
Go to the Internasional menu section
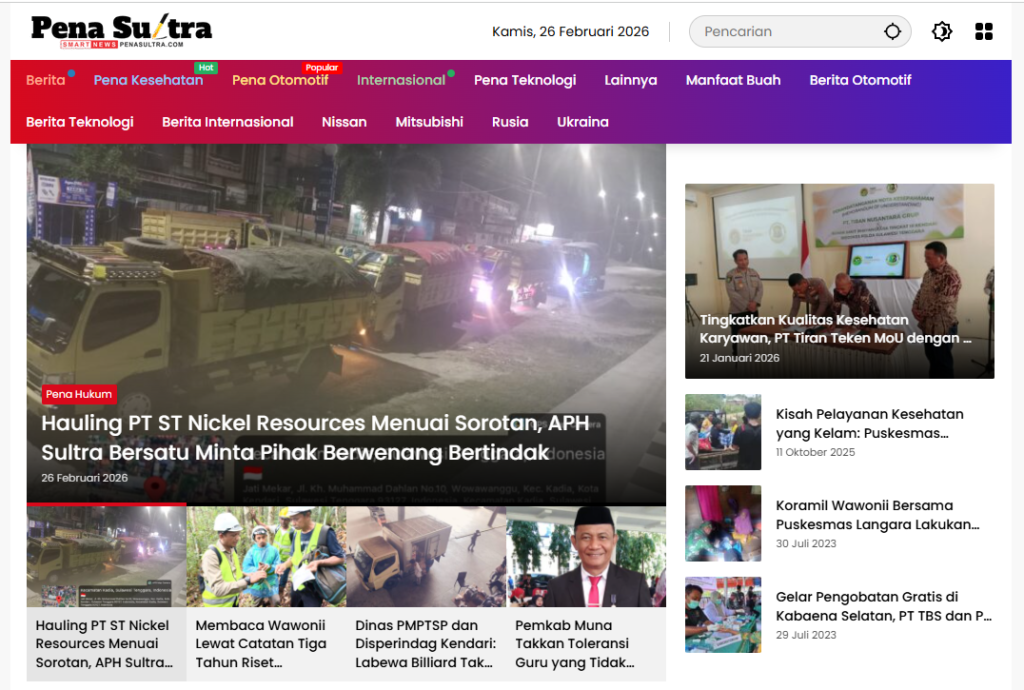pos(401,80)
